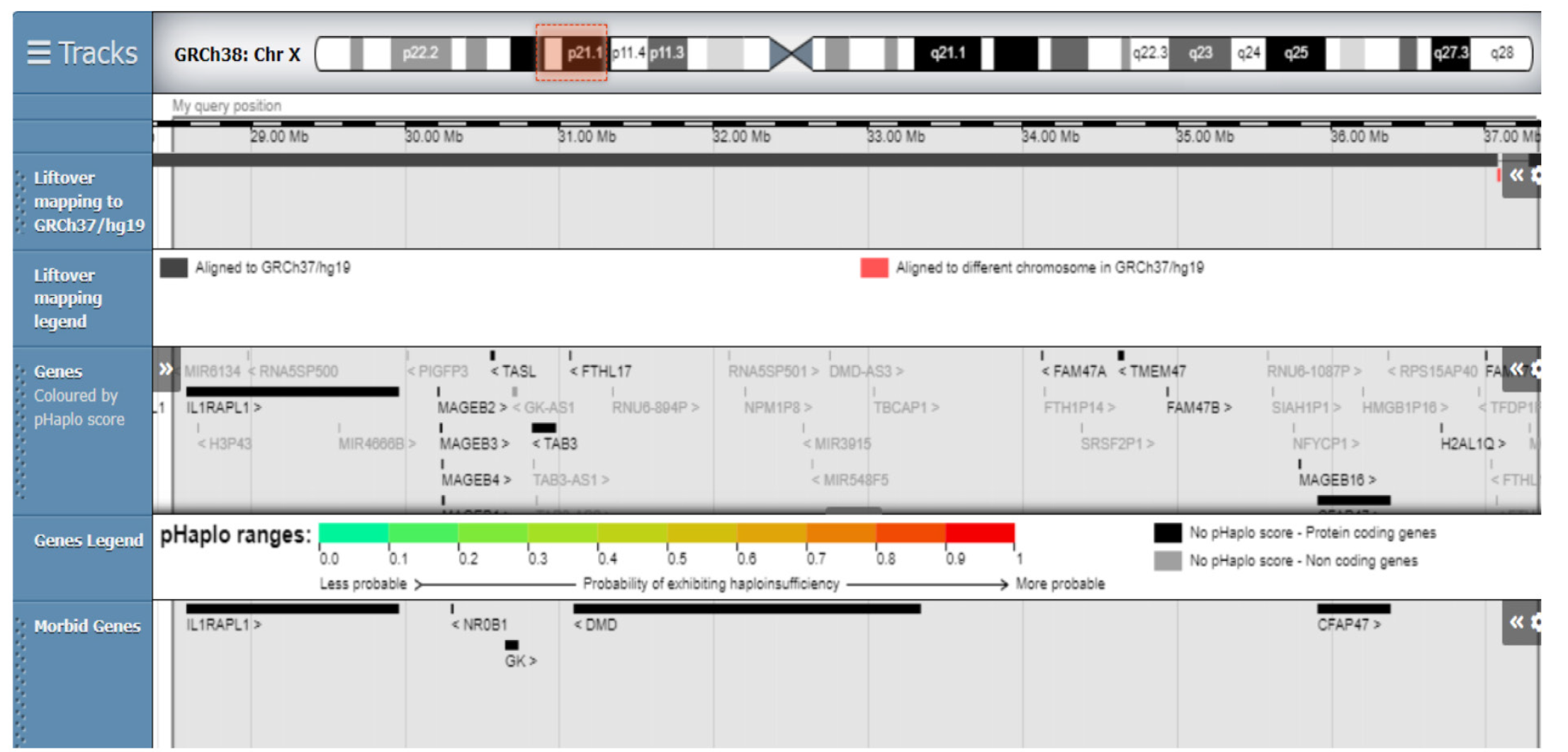Image resolution: width=1568 pixels, height=752 pixels.
Task: Click the red 0.9–1 pHaplo range swatch
Action: point(980,532)
